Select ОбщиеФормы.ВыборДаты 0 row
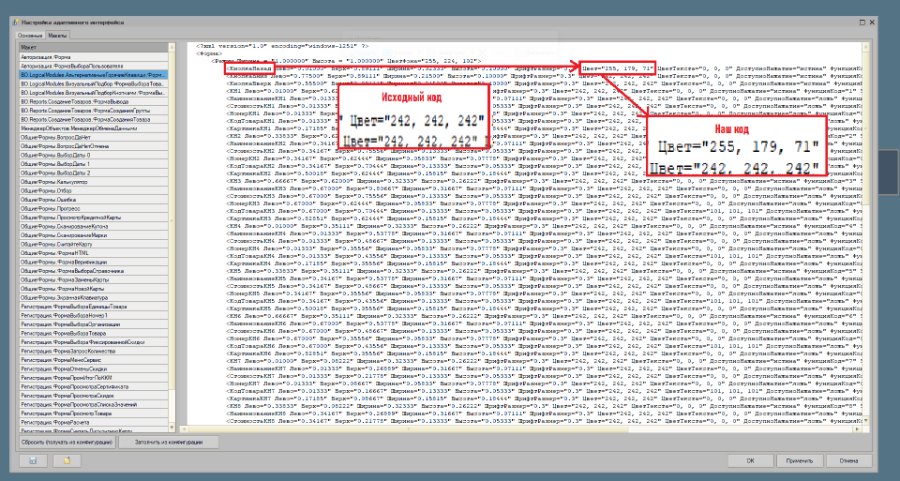This screenshot has width=900, height=481. 94,155
